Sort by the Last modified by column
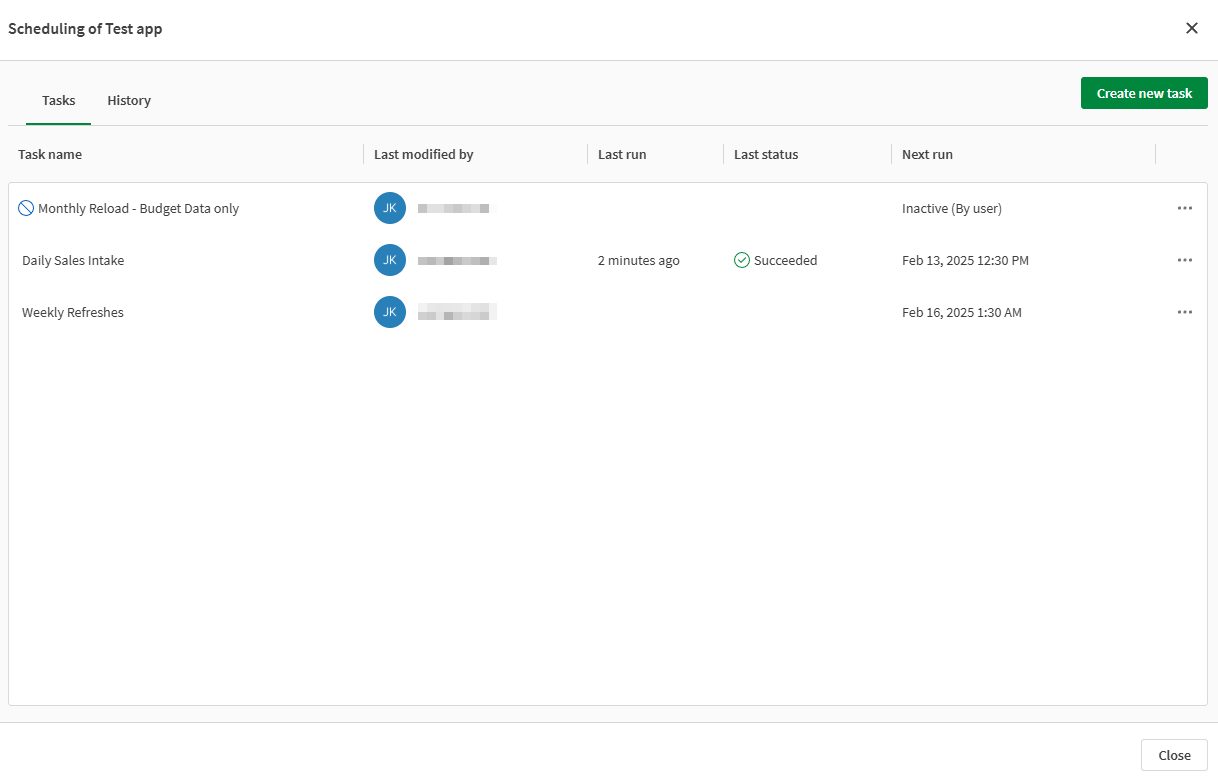 pos(423,154)
